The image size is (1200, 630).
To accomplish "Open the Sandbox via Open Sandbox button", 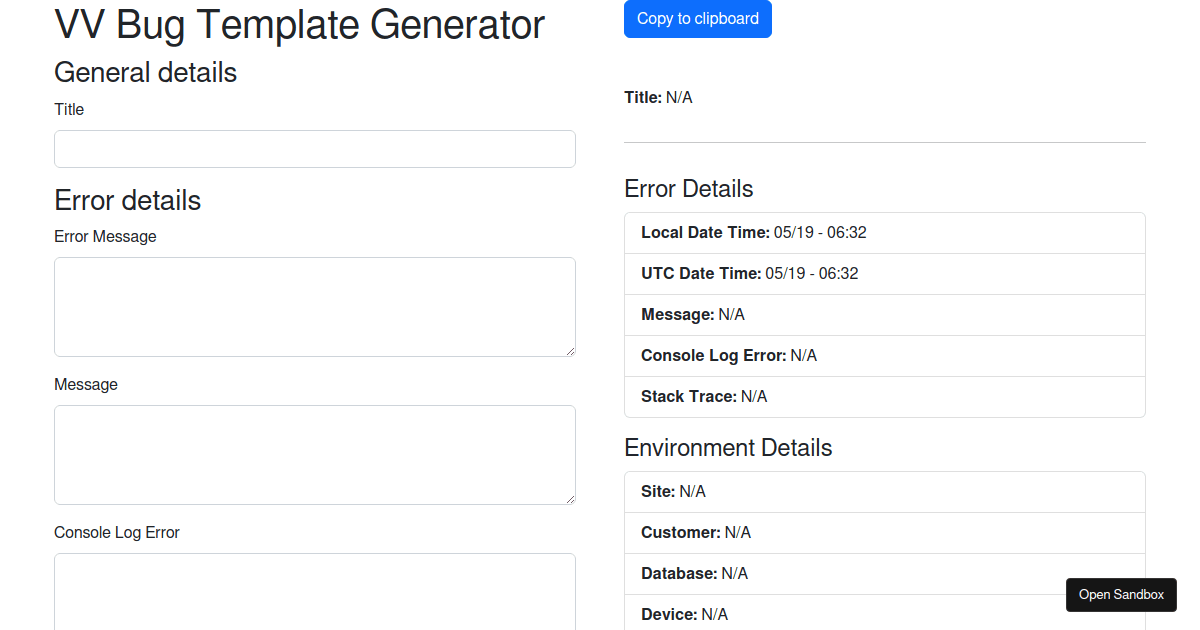I will pos(1121,595).
